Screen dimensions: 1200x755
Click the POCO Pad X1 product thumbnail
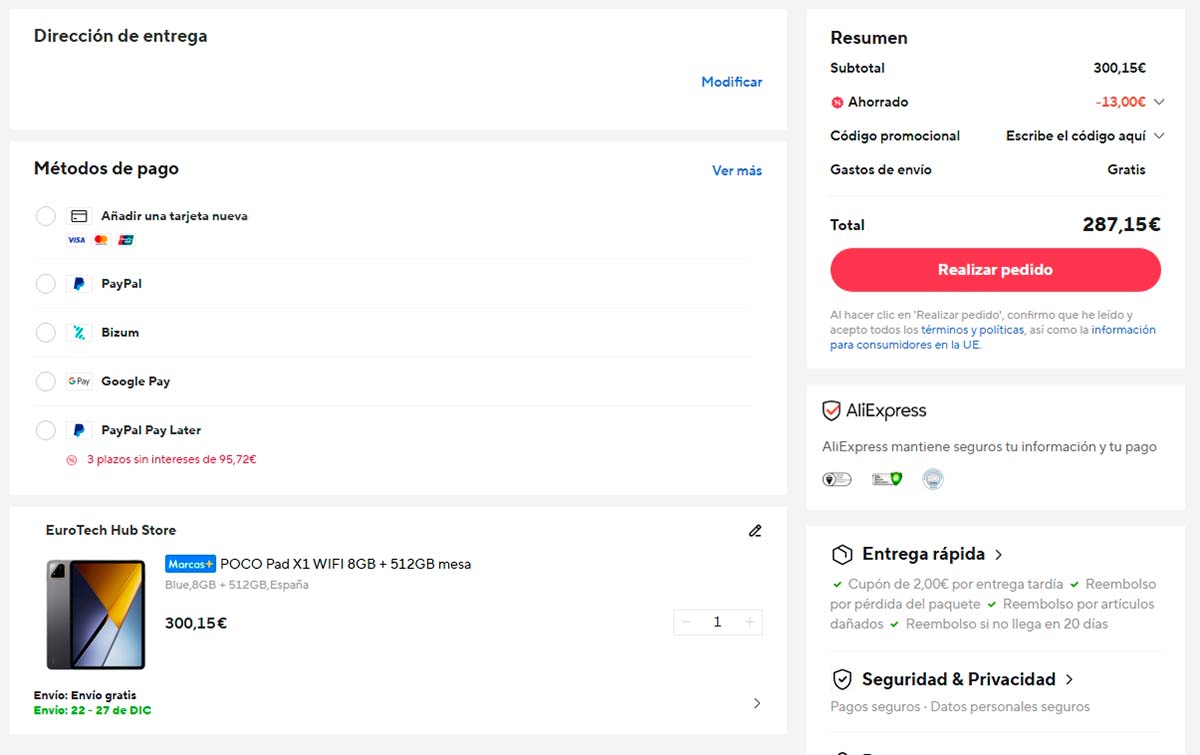pyautogui.click(x=96, y=614)
